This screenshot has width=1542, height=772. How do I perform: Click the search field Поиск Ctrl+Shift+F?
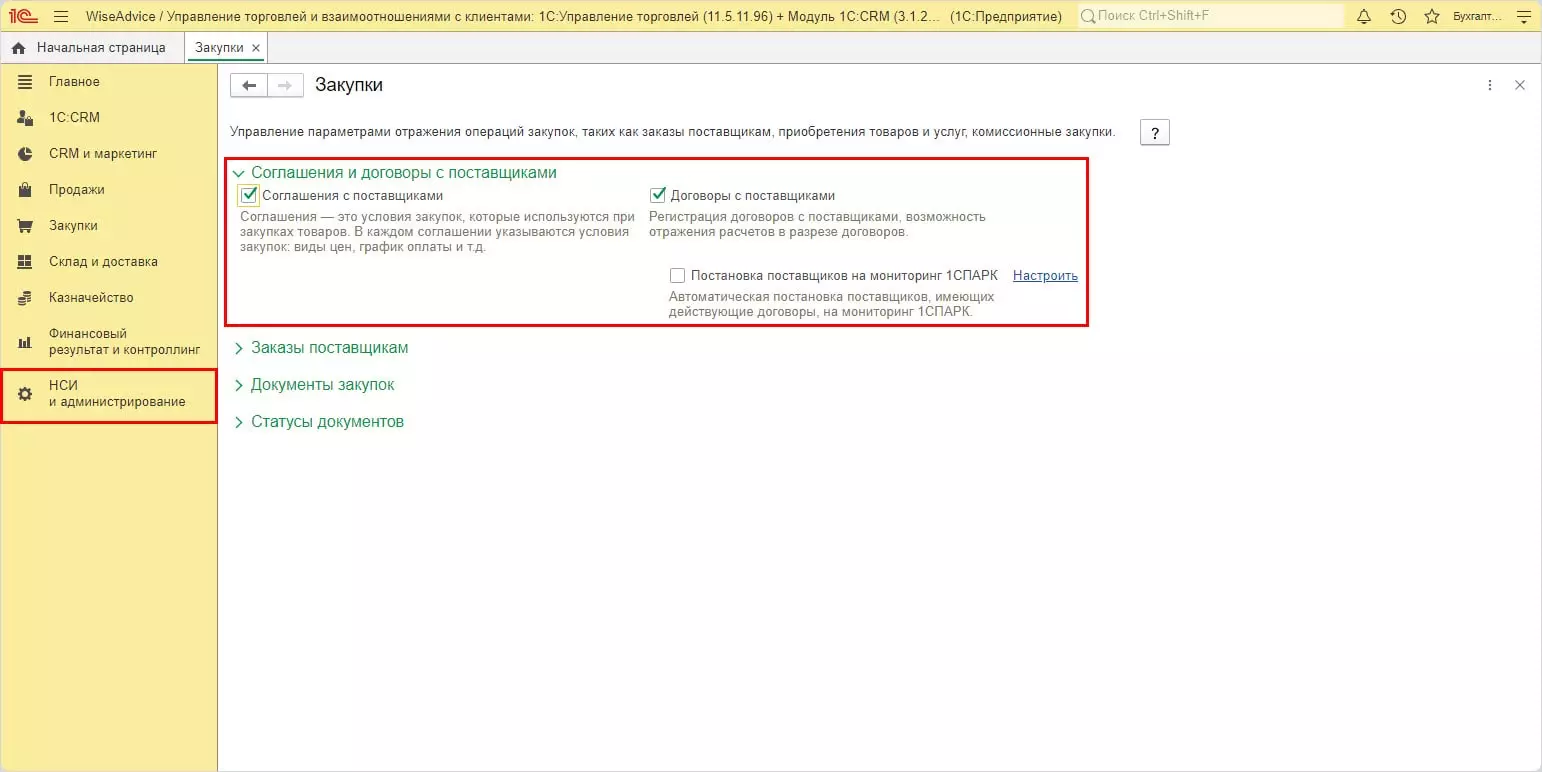(1211, 16)
